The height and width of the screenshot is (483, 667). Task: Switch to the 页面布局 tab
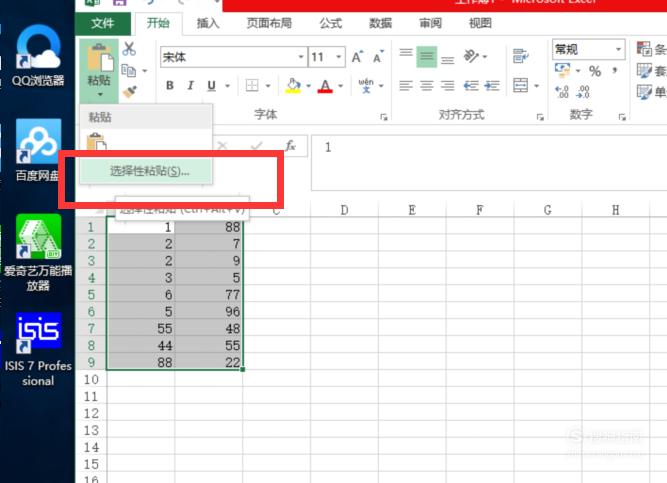[x=269, y=23]
